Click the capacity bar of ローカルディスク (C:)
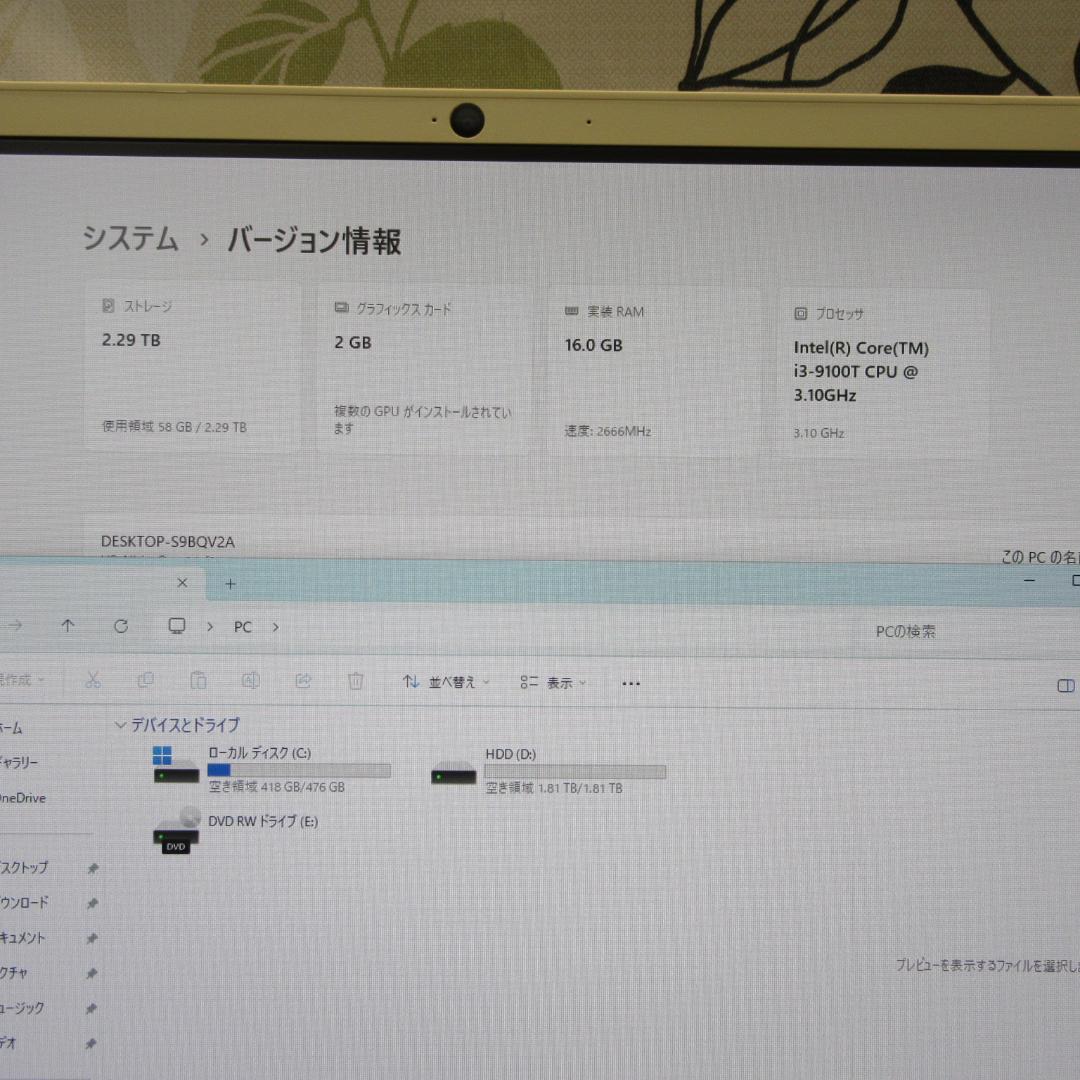1080x1080 pixels. 299,769
